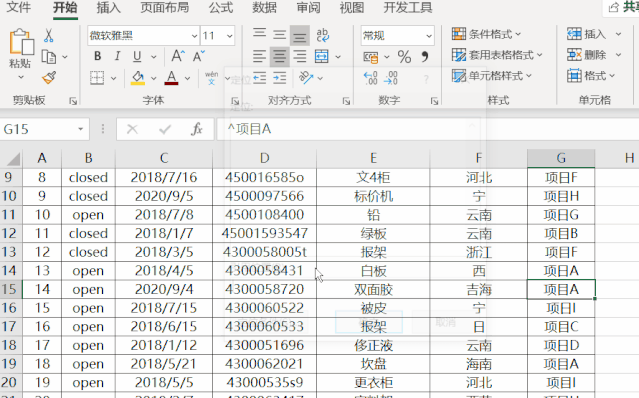Click the 单元格样式 button
The image size is (639, 398).
point(492,75)
